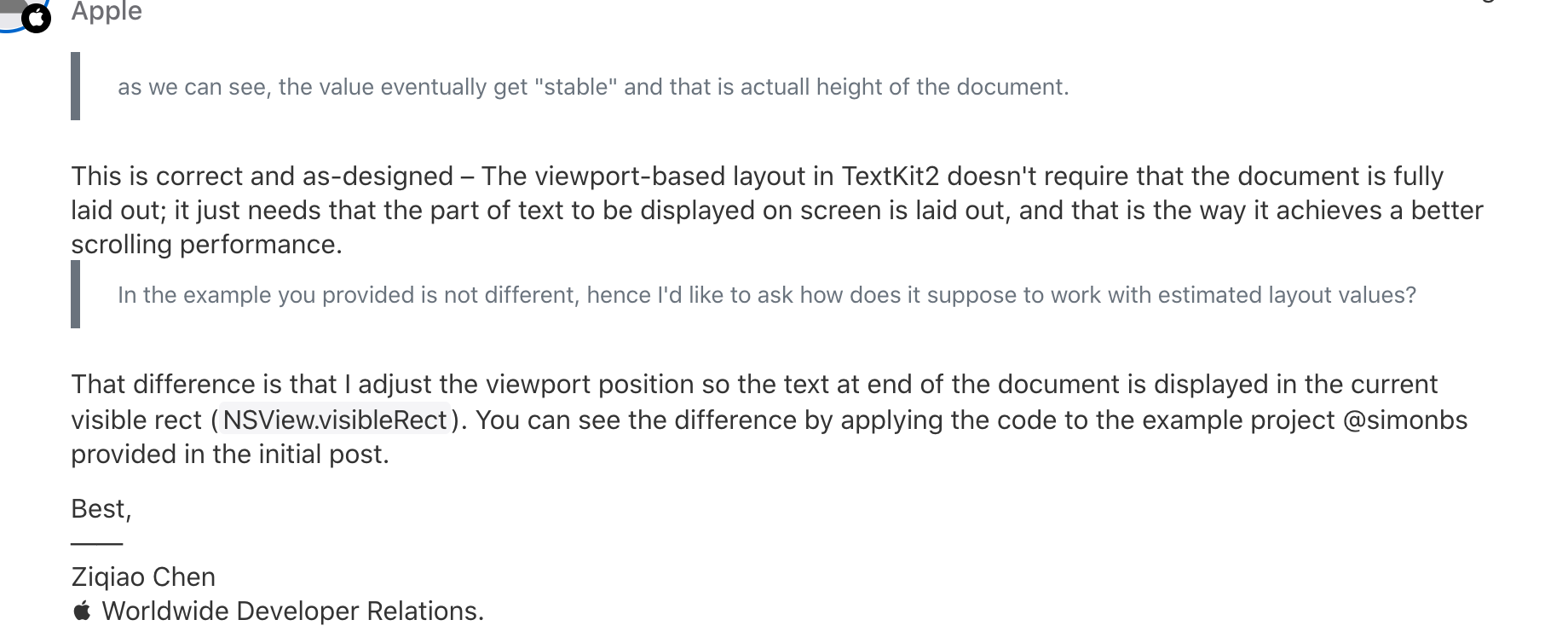This screenshot has width=1568, height=643.
Task: Click the quote about estimated layout values
Action: point(767,295)
